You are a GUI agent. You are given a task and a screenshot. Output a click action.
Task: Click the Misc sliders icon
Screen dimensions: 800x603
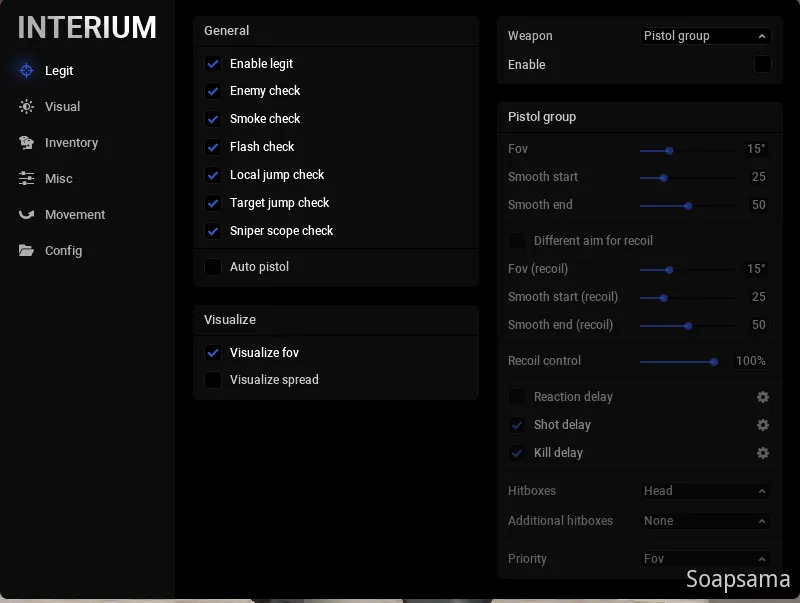click(27, 179)
